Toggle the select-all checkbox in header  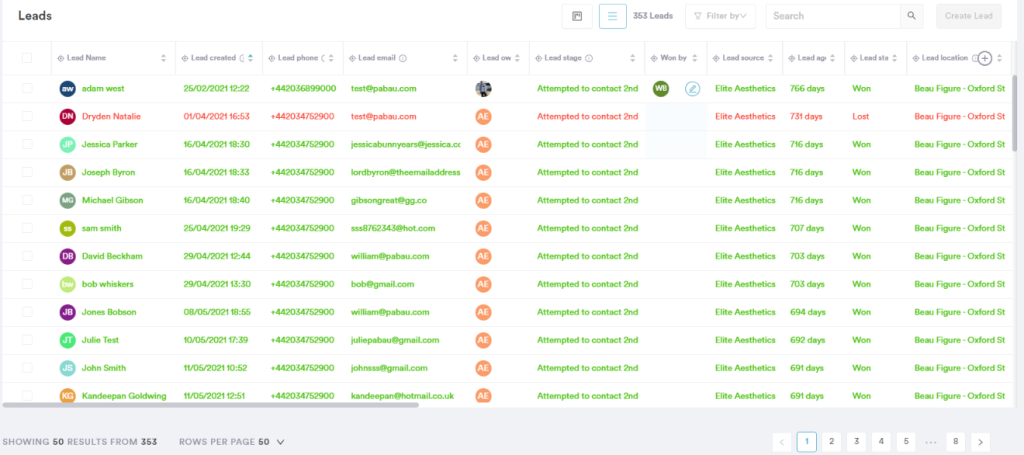(27, 59)
